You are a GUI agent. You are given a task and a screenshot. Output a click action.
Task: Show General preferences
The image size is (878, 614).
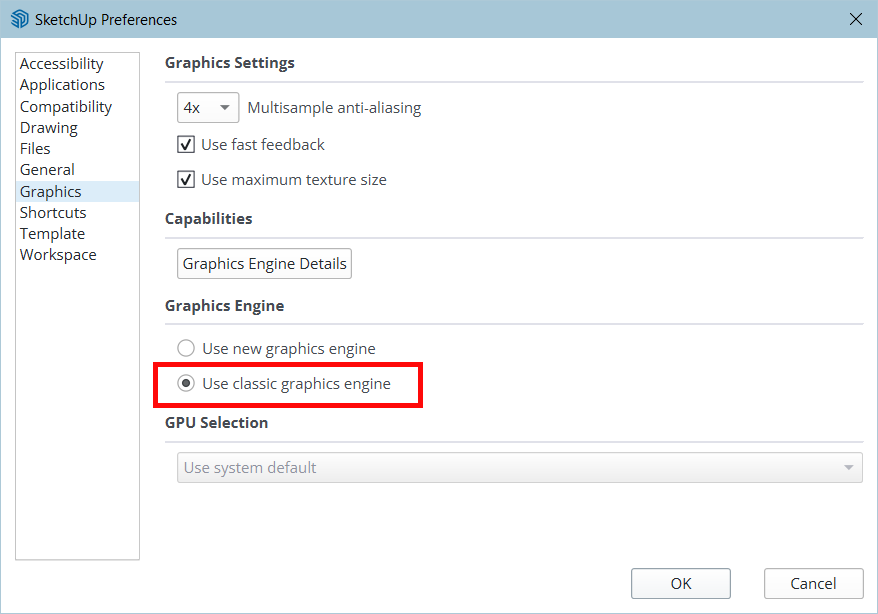point(47,170)
